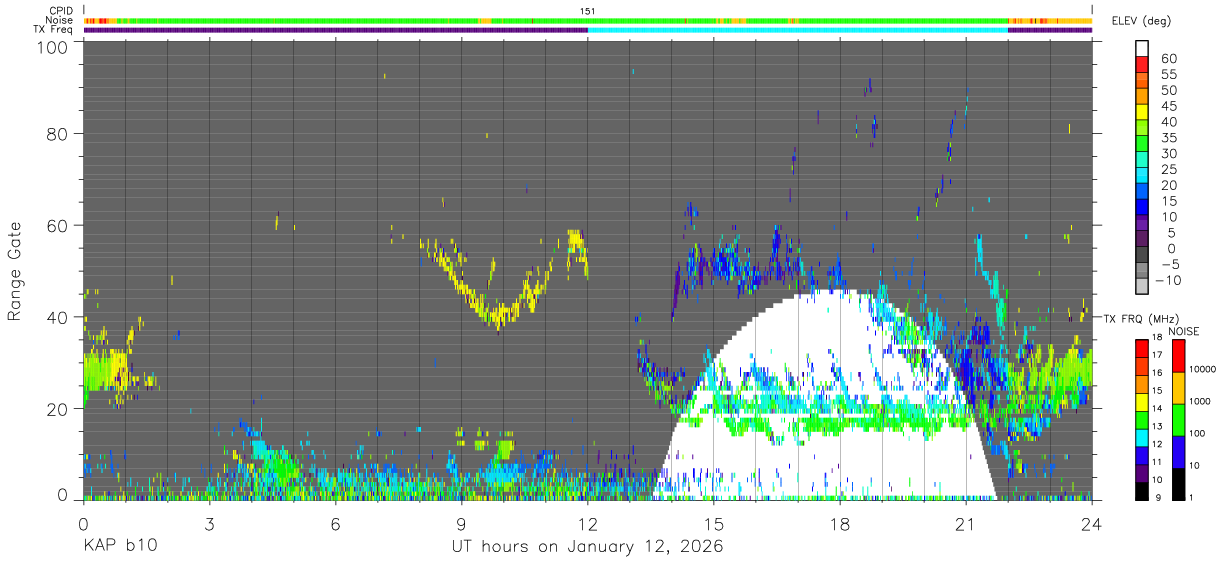Click the 'Range Gate' y-axis label

tap(15, 271)
